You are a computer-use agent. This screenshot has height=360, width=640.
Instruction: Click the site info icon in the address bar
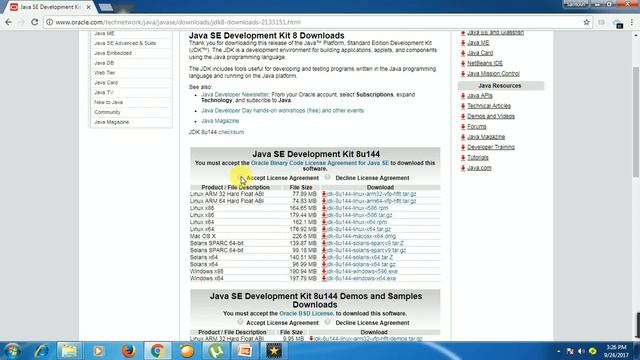coord(49,22)
